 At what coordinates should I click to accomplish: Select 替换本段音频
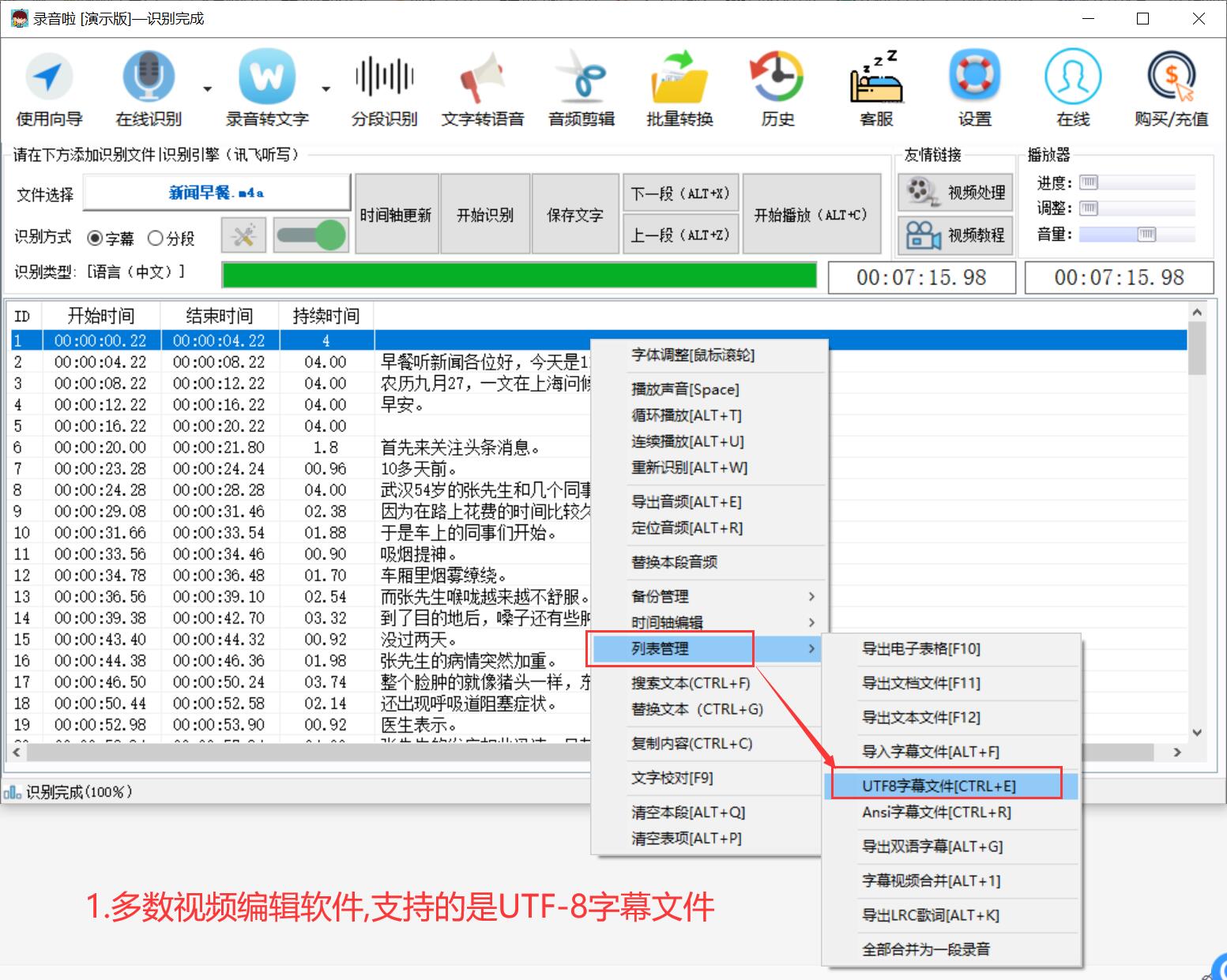709,562
